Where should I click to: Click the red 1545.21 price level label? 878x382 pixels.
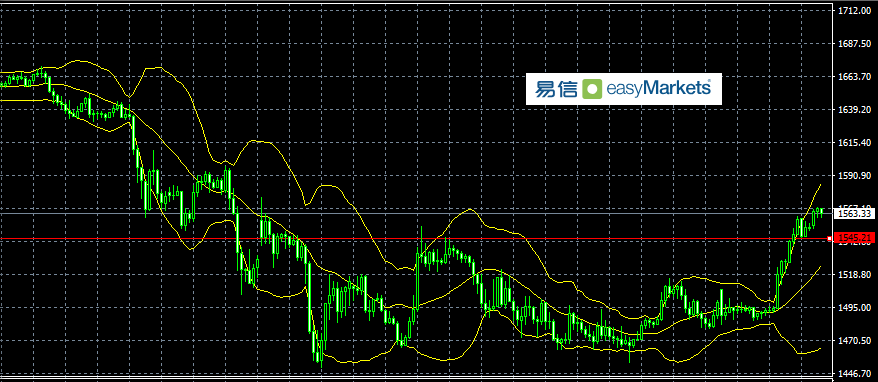[x=855, y=238]
